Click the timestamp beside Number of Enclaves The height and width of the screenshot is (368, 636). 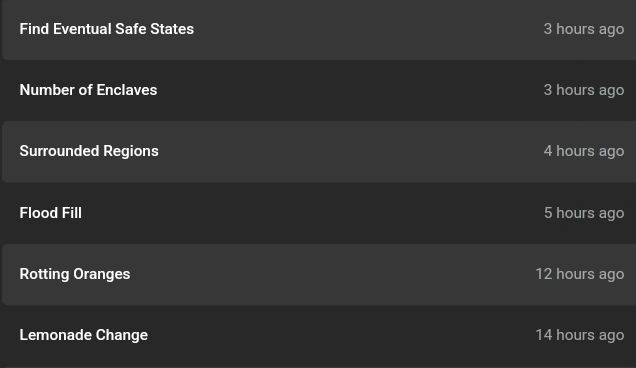(584, 90)
